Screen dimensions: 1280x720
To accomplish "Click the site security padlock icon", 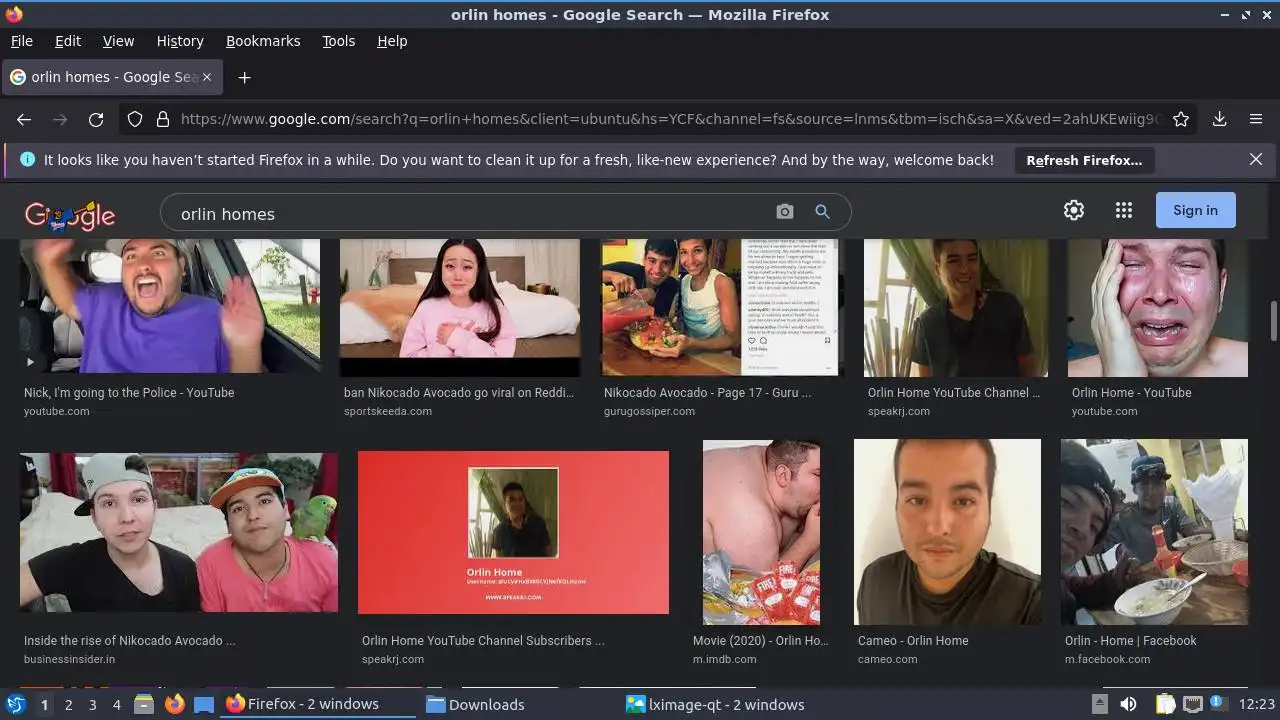I will (x=163, y=119).
